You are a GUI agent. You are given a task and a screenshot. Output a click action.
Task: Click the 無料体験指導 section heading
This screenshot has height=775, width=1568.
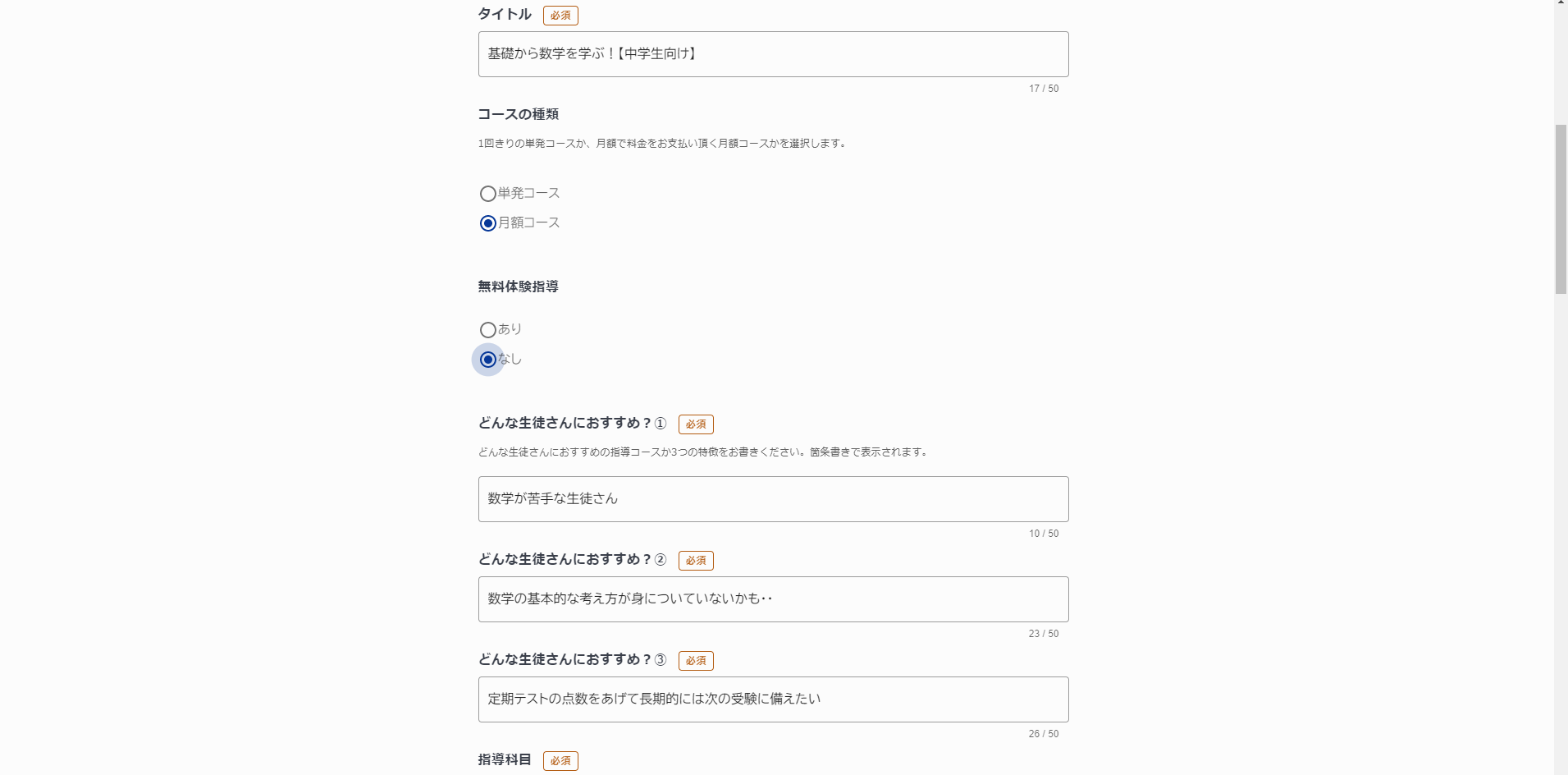pos(519,287)
